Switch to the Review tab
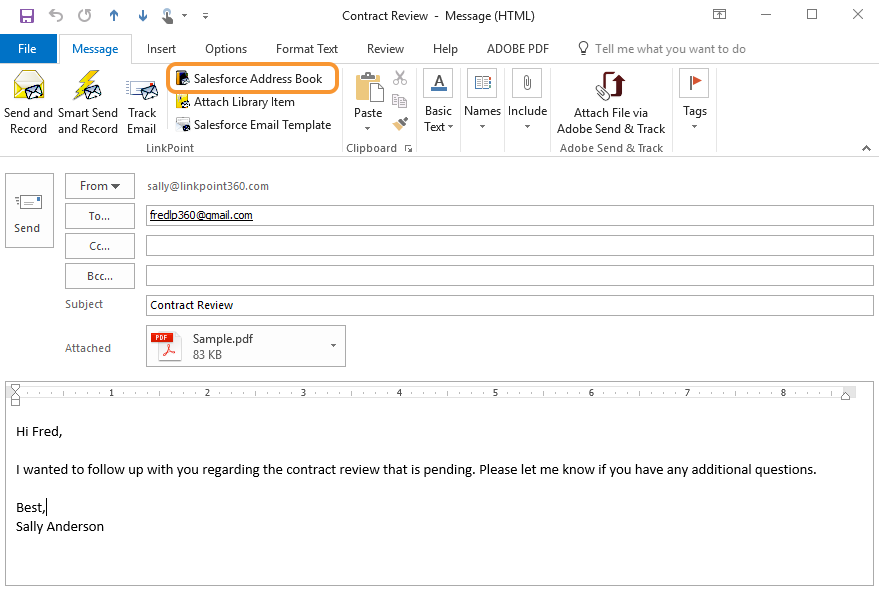This screenshot has height=592, width=879. point(385,49)
